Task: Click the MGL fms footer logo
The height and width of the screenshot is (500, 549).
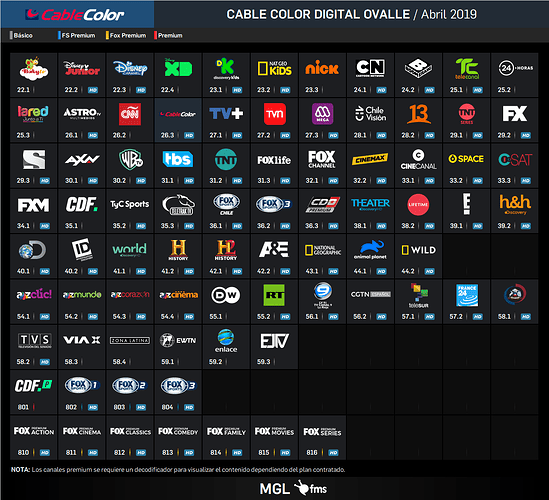Action: point(293,488)
